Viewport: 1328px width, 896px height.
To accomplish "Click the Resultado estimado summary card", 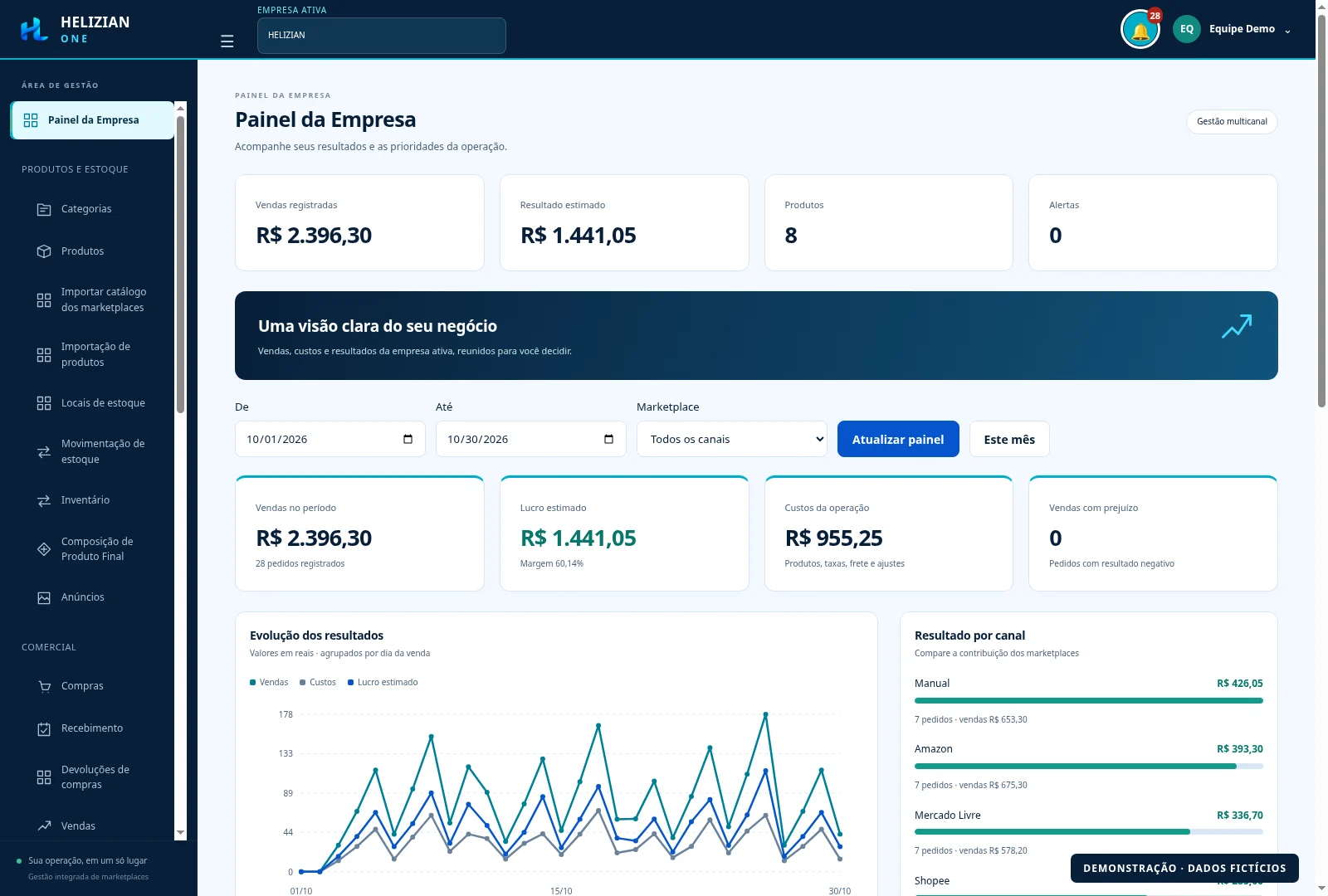I will coord(624,222).
